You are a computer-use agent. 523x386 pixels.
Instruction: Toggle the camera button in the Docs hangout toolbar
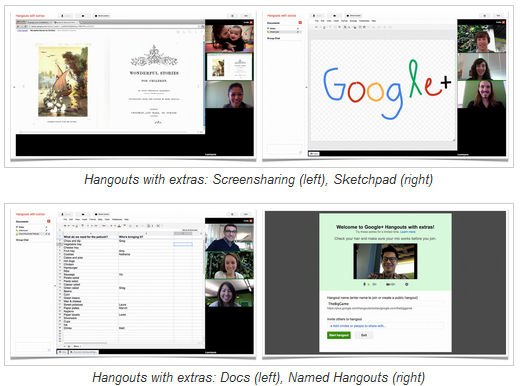click(83, 214)
